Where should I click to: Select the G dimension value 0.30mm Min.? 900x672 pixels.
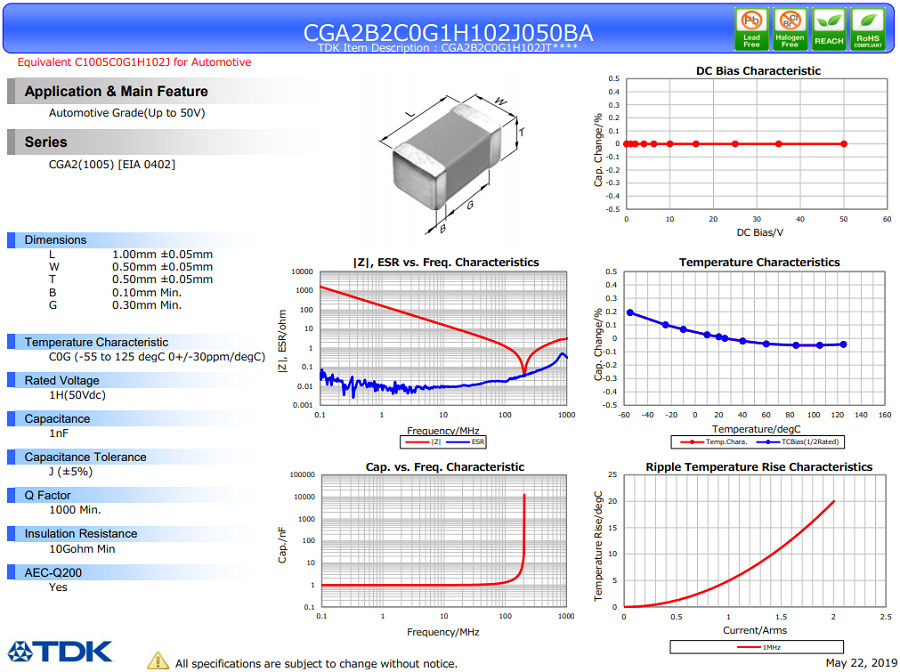[x=146, y=305]
